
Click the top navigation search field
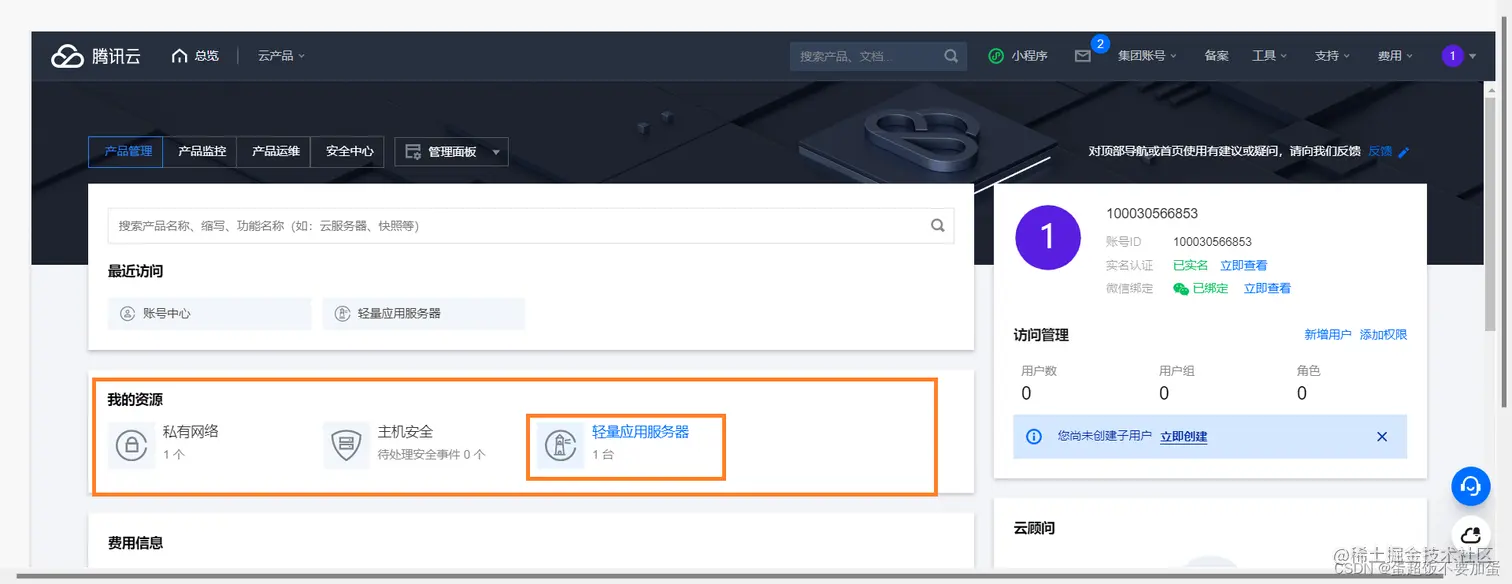[878, 56]
